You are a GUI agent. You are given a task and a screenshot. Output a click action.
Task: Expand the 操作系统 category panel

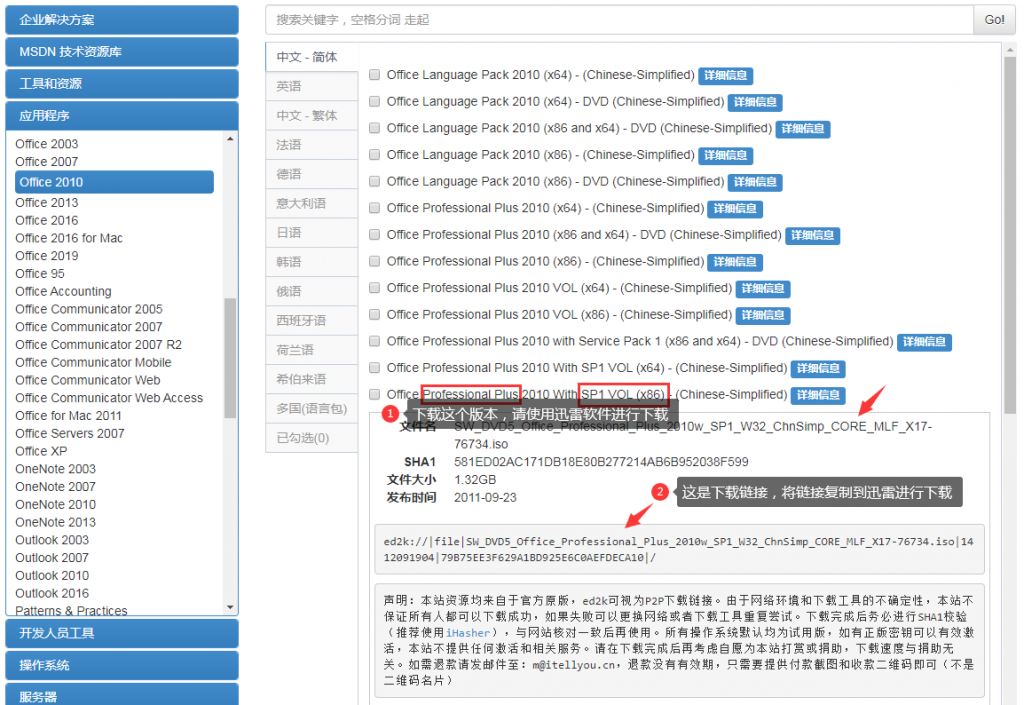pyautogui.click(x=121, y=665)
